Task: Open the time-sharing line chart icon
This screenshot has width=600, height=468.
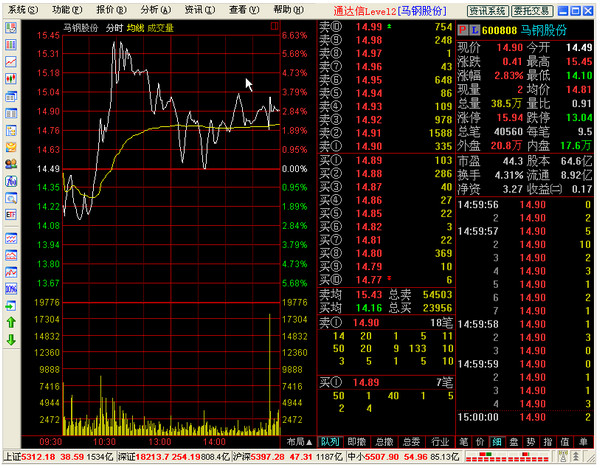Action: coord(11,62)
